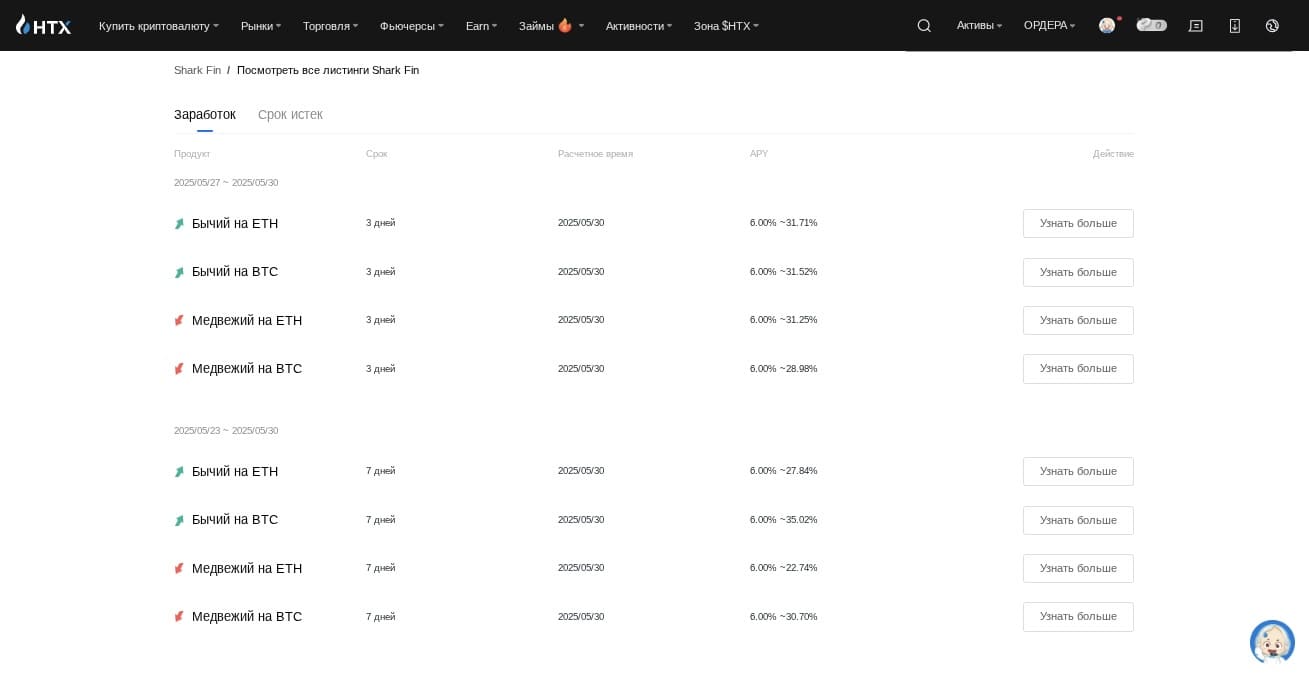1309x675 pixels.
Task: Click red fin icon of 7-day Медвежий на ETH
Action: 180,569
